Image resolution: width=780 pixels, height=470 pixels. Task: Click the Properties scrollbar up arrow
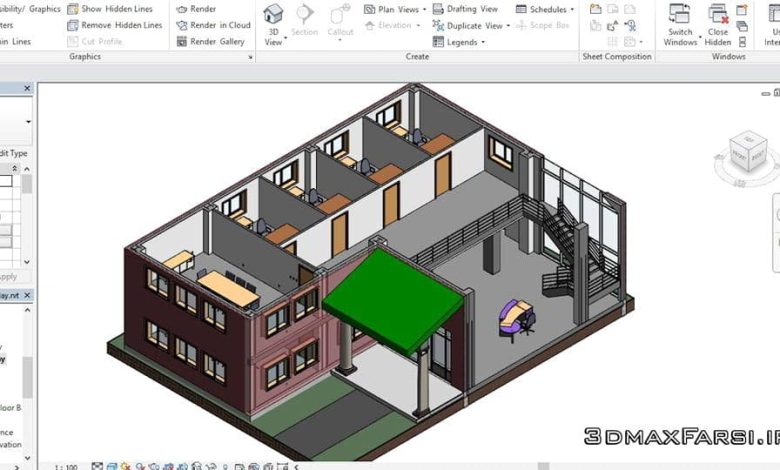(27, 169)
